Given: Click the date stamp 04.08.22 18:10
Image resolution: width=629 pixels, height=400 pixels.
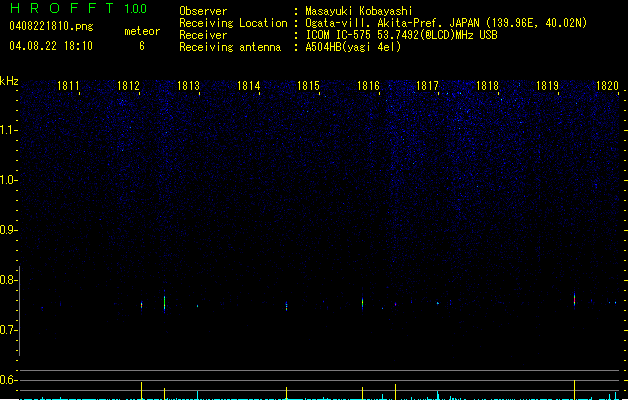Looking at the screenshot, I should (51, 46).
